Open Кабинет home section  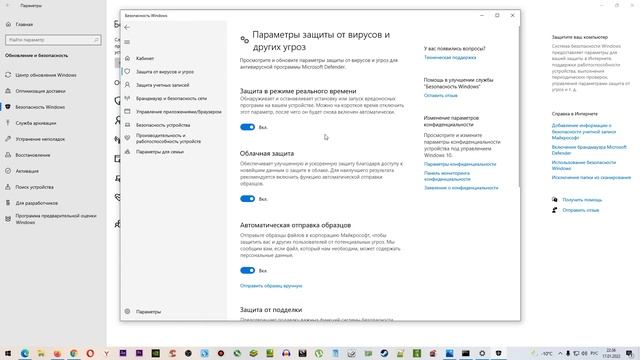point(145,58)
